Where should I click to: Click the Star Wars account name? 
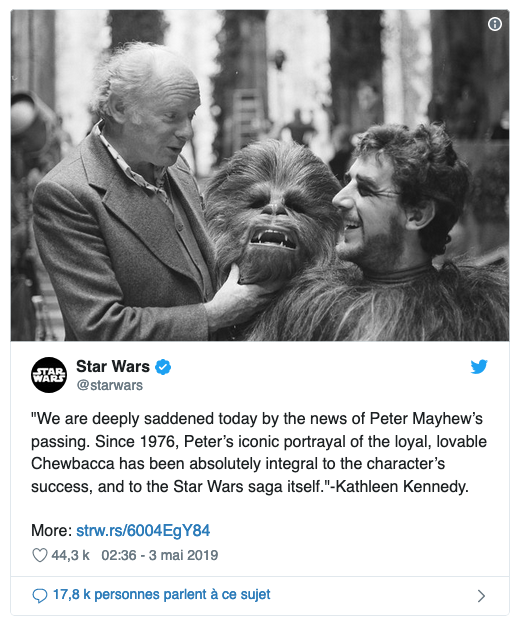pos(113,366)
